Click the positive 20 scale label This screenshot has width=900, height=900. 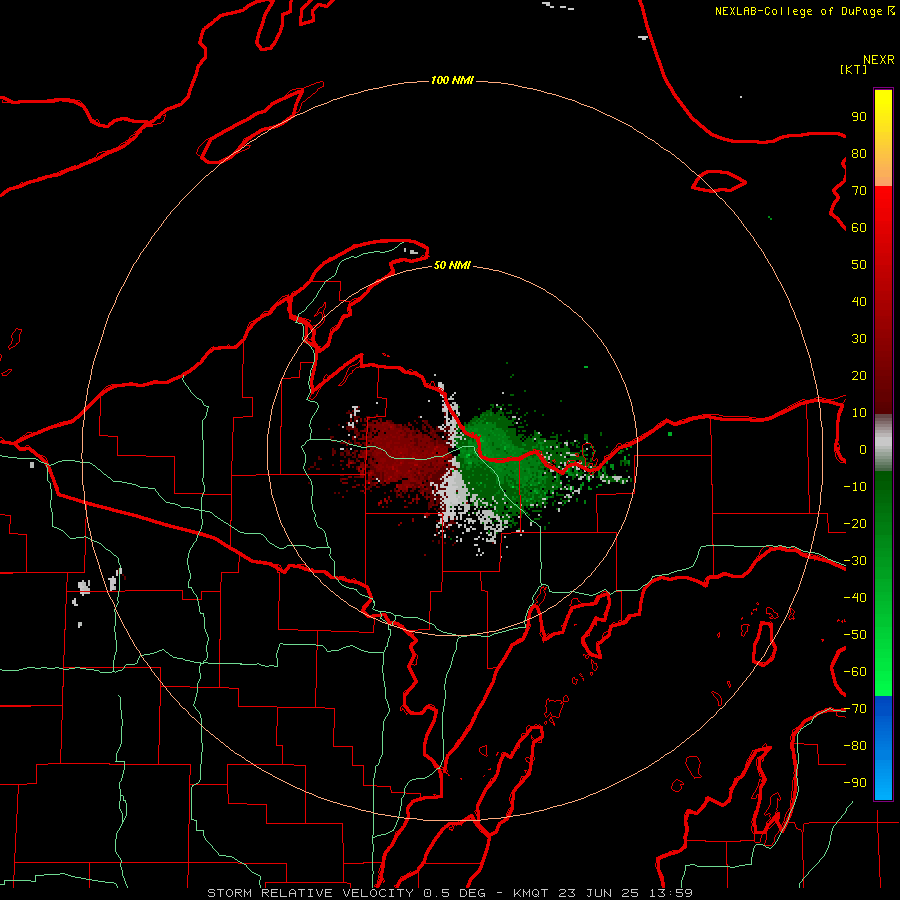pyautogui.click(x=859, y=375)
